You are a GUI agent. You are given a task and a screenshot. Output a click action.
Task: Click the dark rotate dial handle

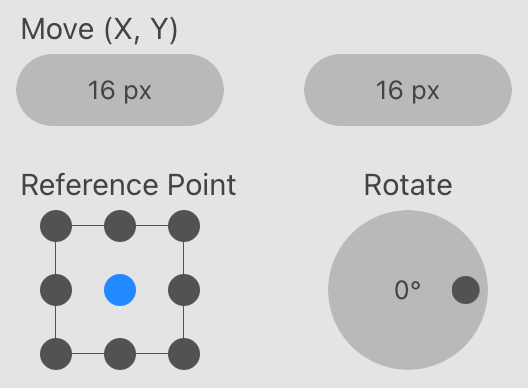(466, 290)
